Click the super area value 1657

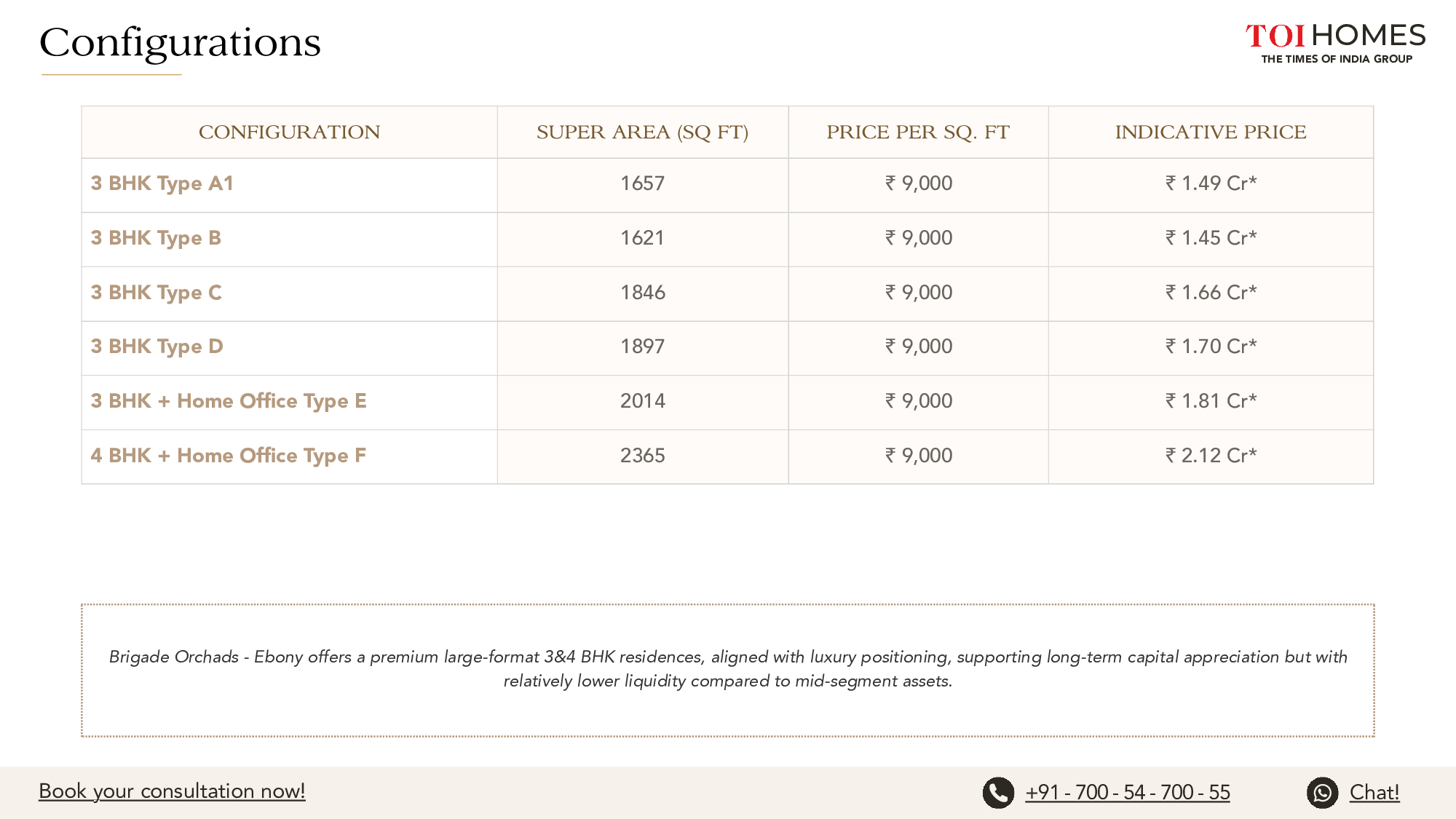click(643, 183)
